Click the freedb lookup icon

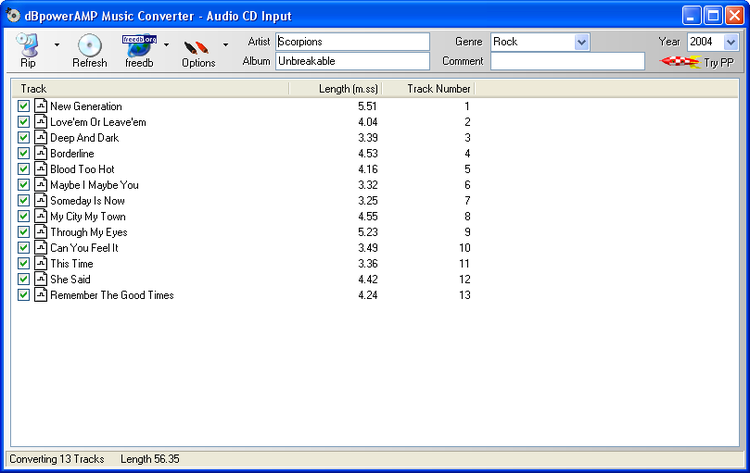[139, 45]
